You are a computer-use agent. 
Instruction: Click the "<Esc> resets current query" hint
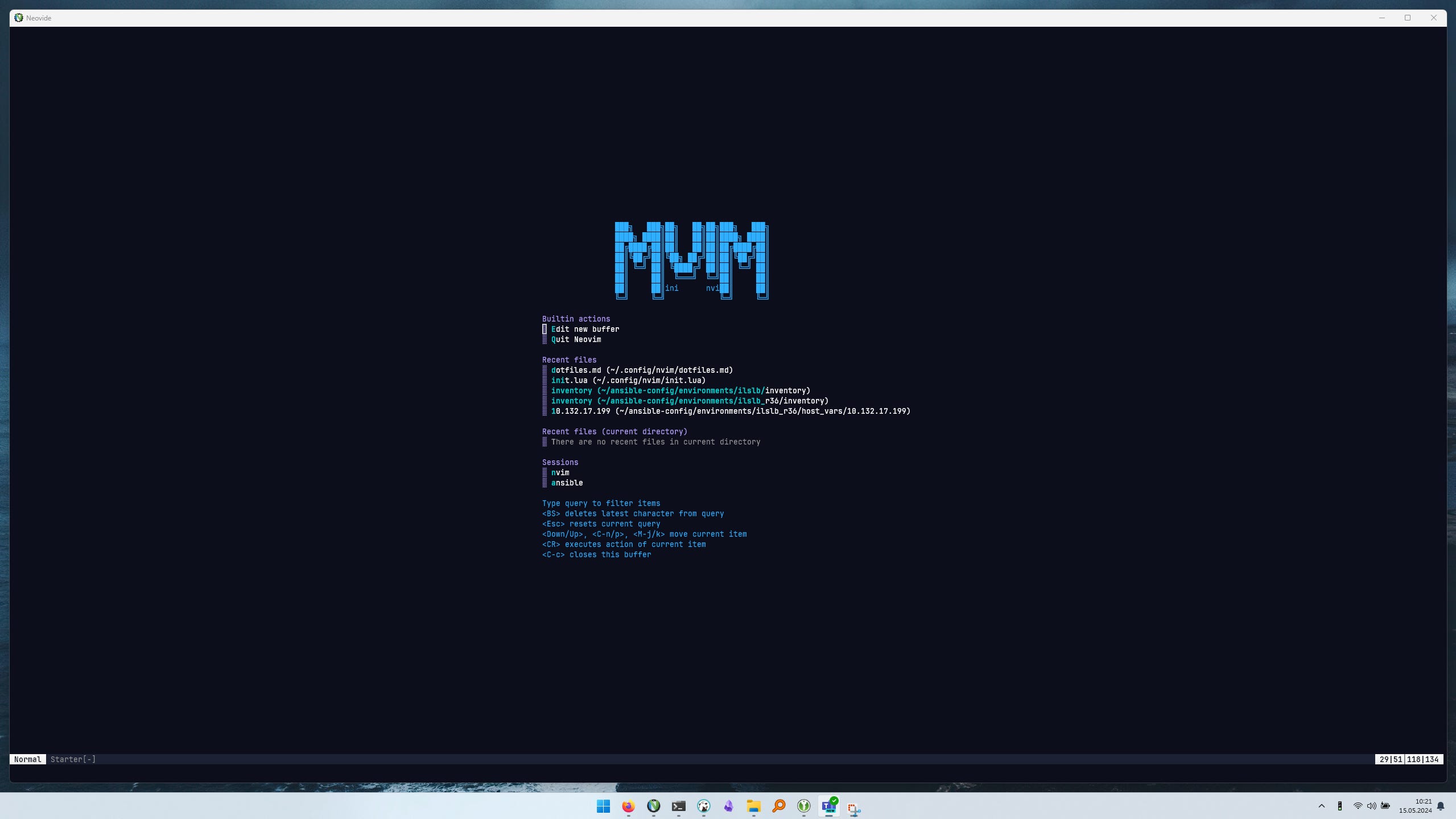(x=601, y=524)
